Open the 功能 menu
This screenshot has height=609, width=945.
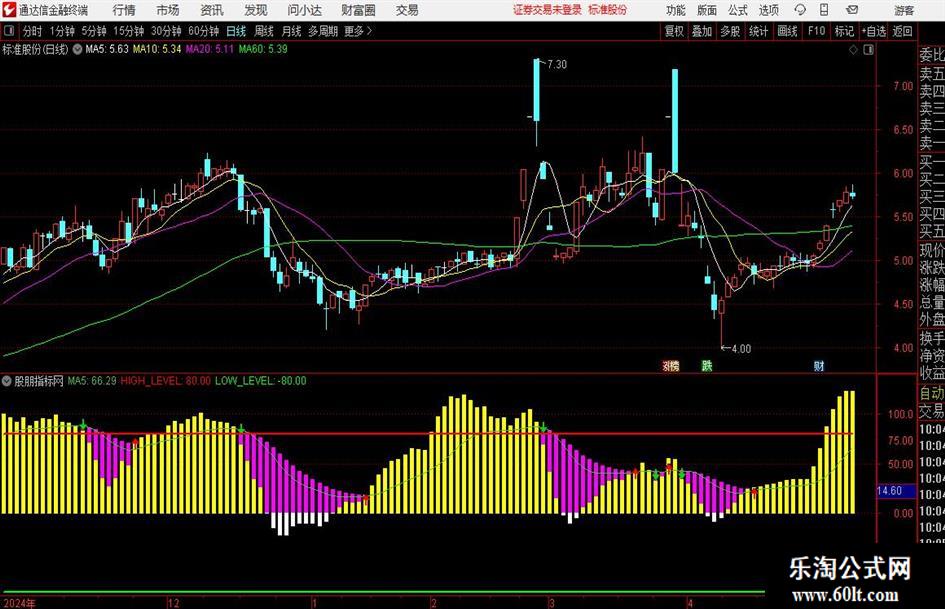click(676, 10)
